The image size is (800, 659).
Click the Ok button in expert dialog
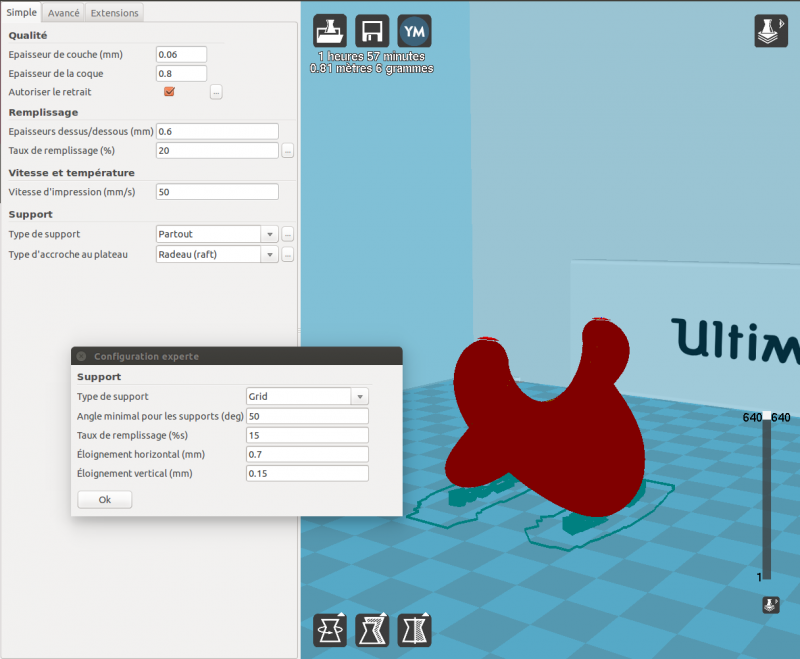tap(105, 500)
